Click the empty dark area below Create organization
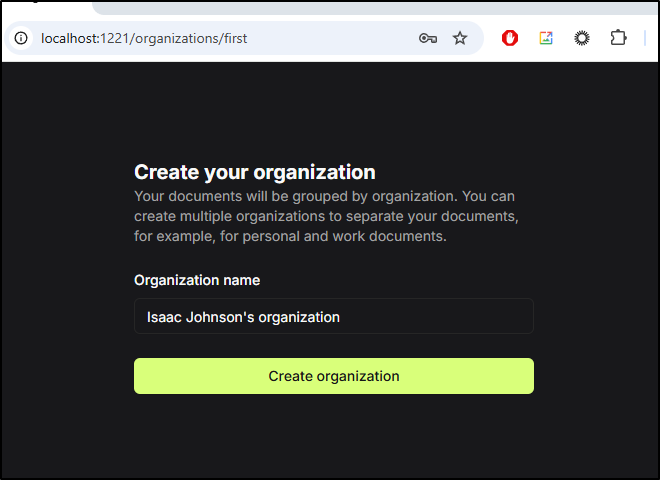Image resolution: width=660 pixels, height=480 pixels. pos(334,436)
